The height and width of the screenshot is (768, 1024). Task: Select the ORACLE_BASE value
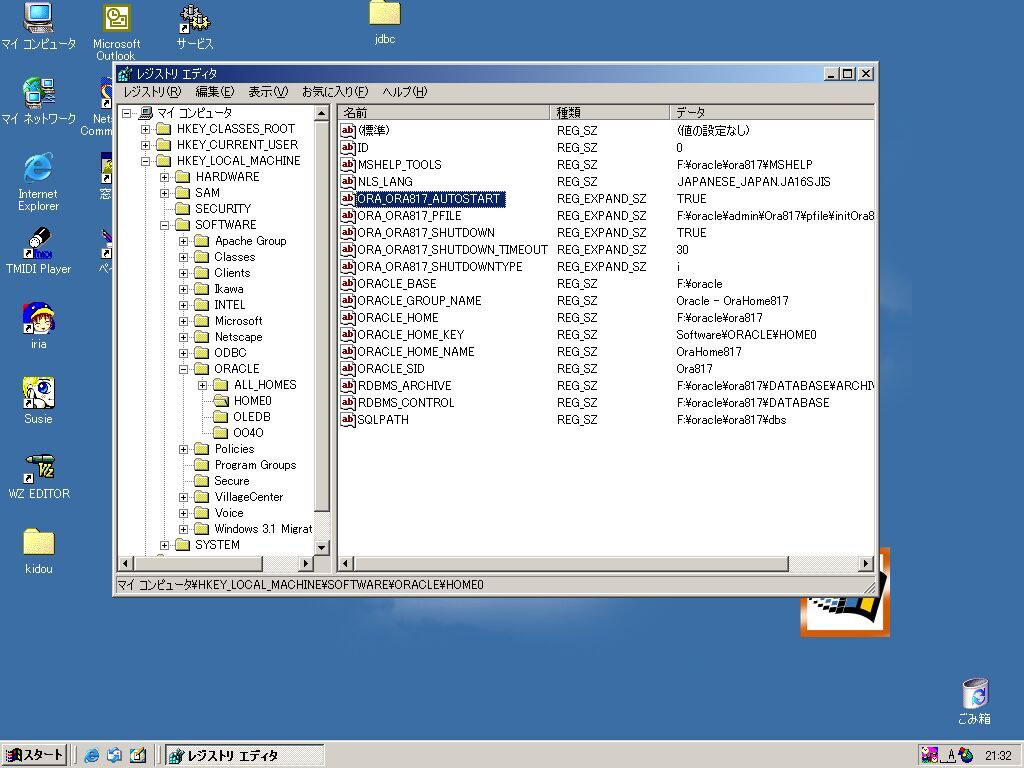tap(396, 284)
